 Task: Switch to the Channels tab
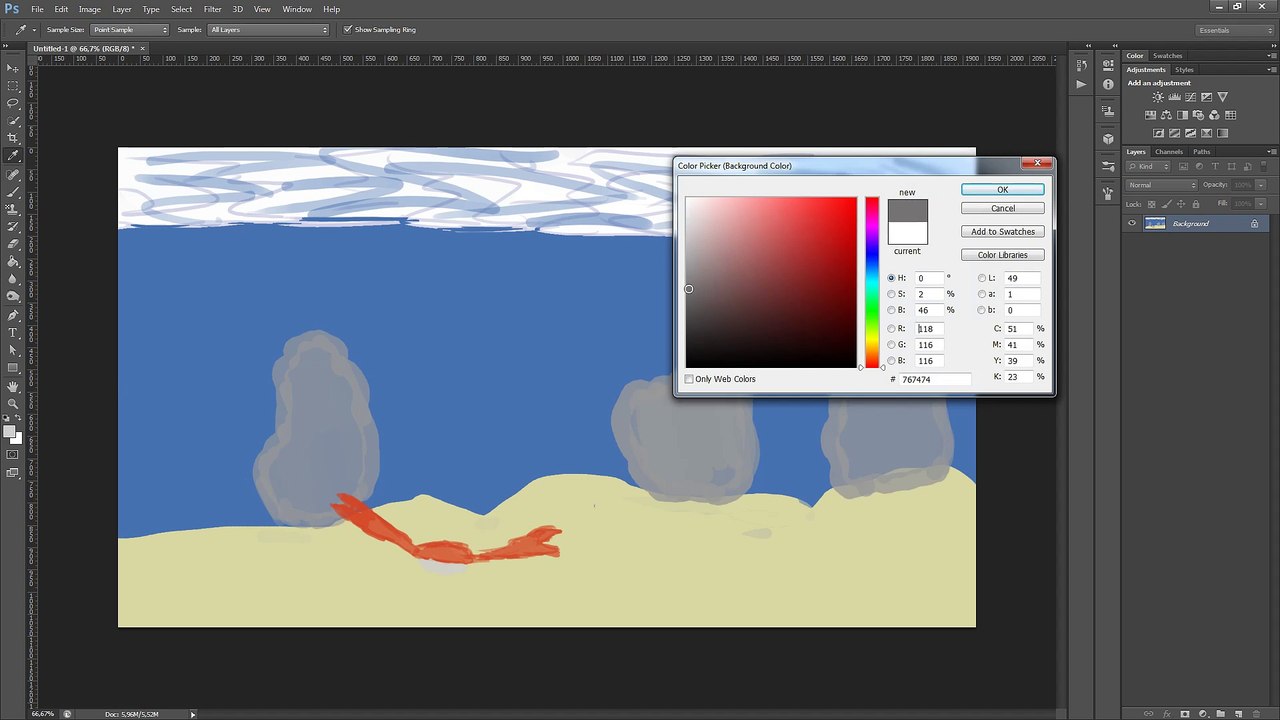pyautogui.click(x=1169, y=152)
